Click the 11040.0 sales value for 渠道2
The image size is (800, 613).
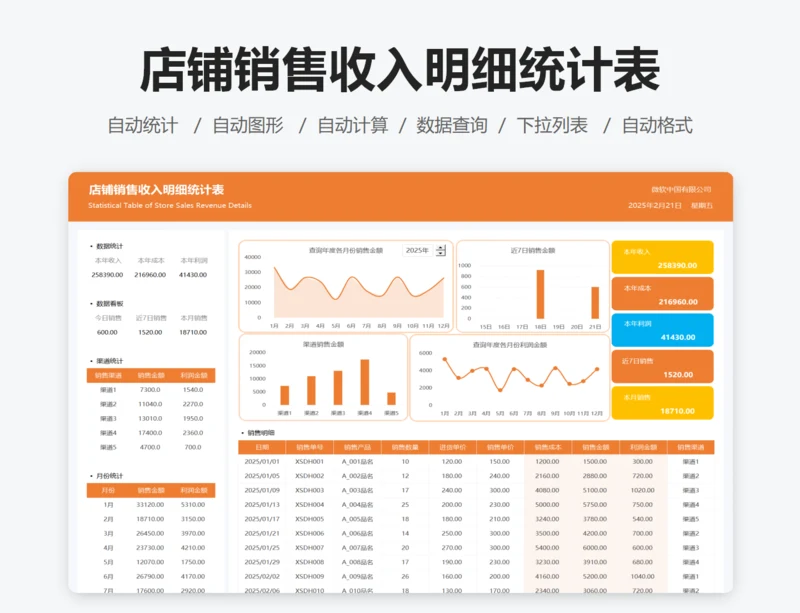150,404
